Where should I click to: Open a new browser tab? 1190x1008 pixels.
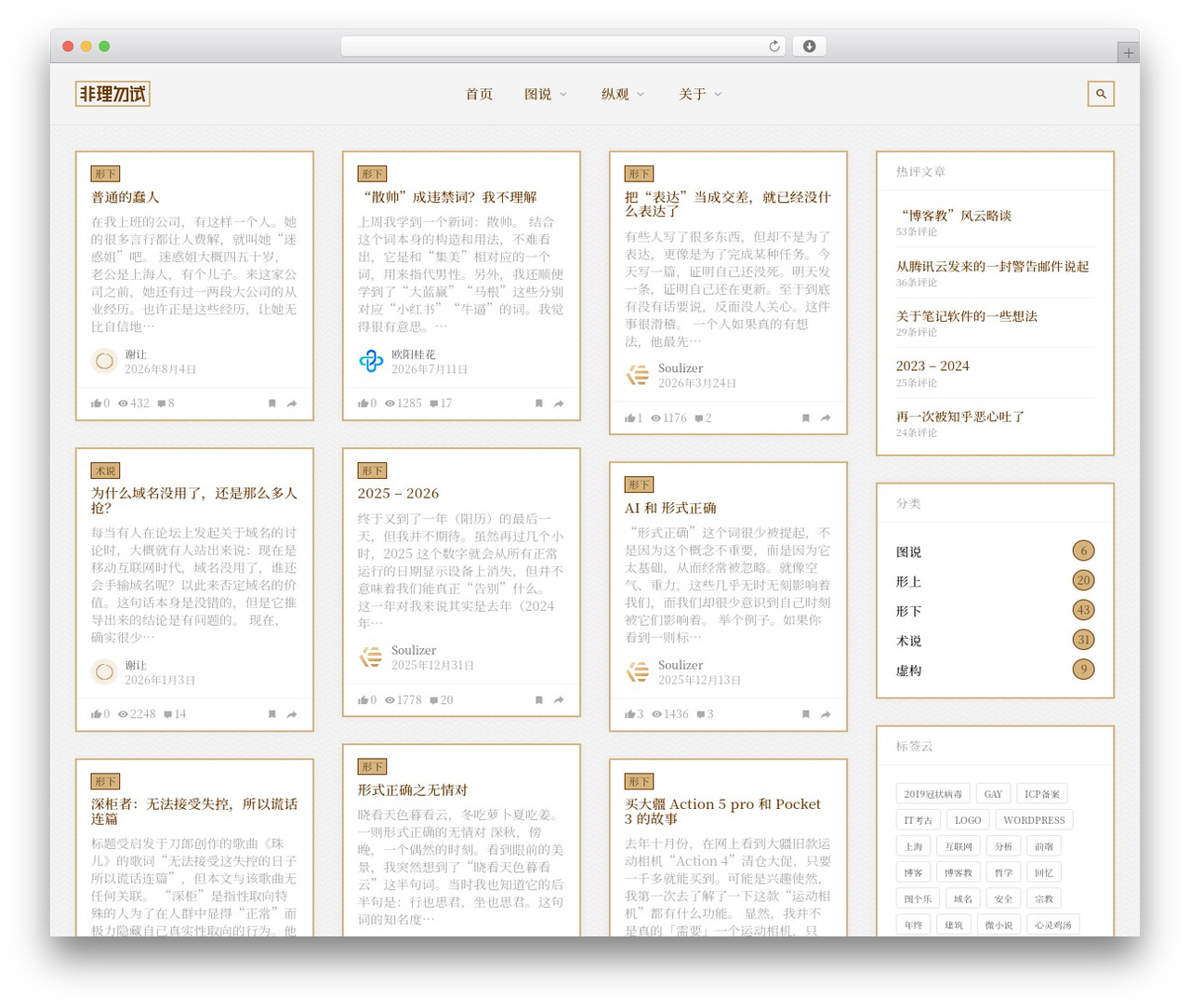[x=1128, y=53]
